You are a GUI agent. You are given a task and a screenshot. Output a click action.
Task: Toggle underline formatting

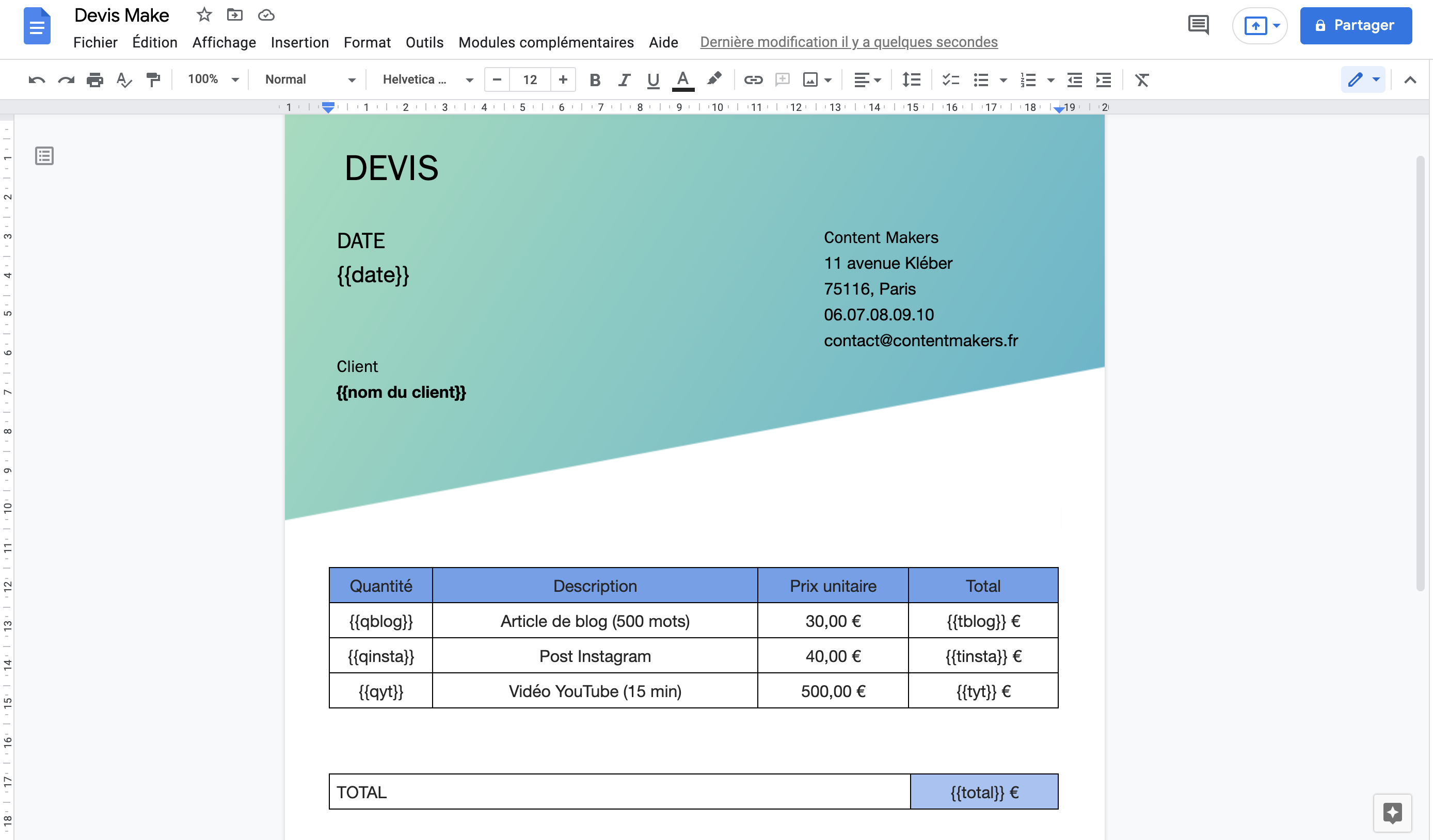click(653, 80)
